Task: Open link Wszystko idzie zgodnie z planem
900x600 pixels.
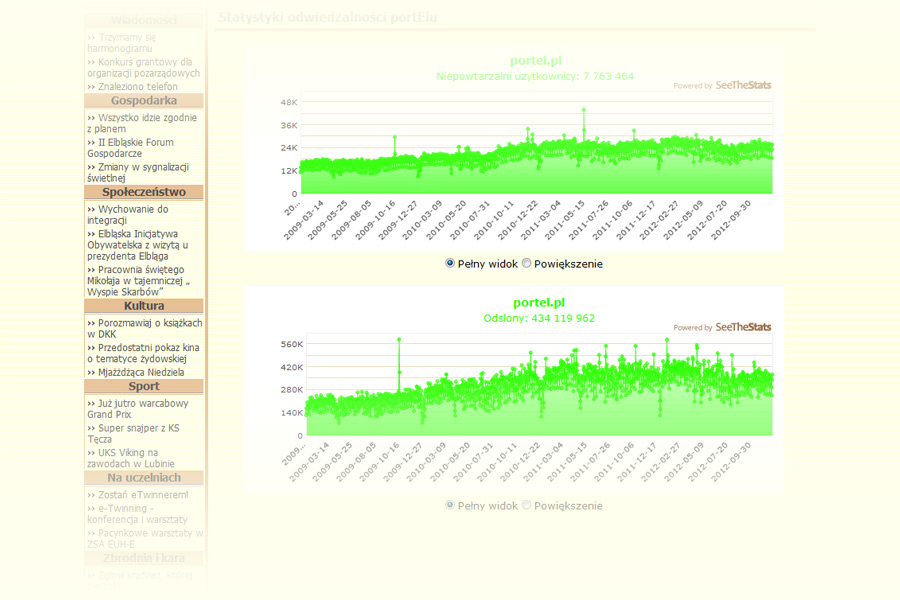Action: (142, 123)
